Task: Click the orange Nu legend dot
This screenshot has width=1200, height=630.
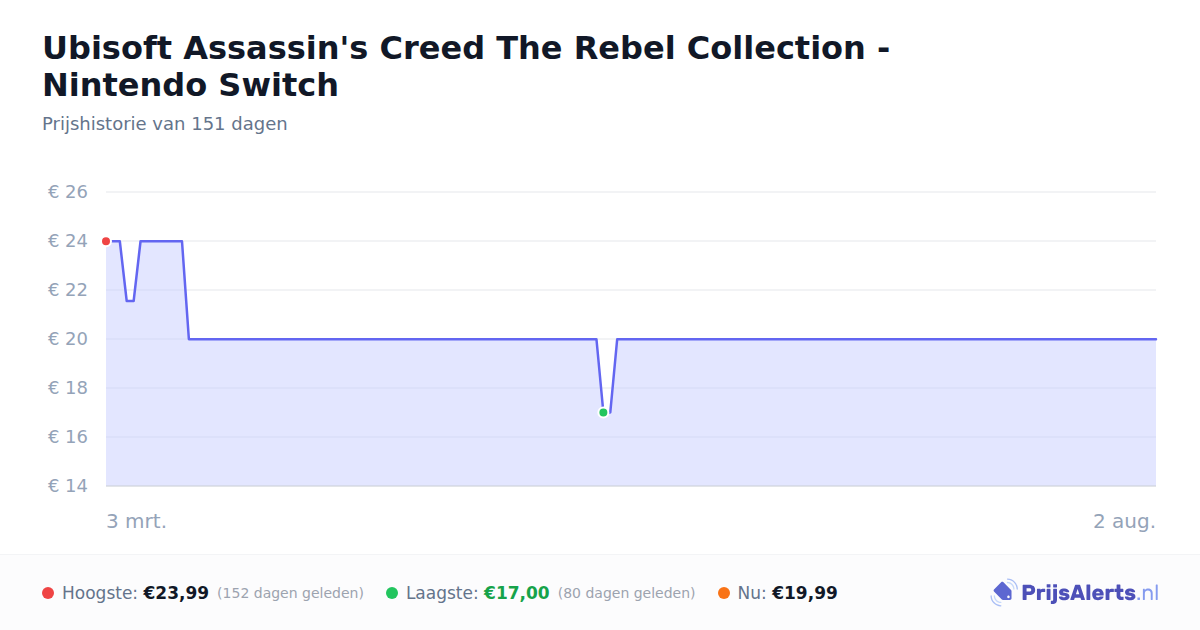Action: 724,593
